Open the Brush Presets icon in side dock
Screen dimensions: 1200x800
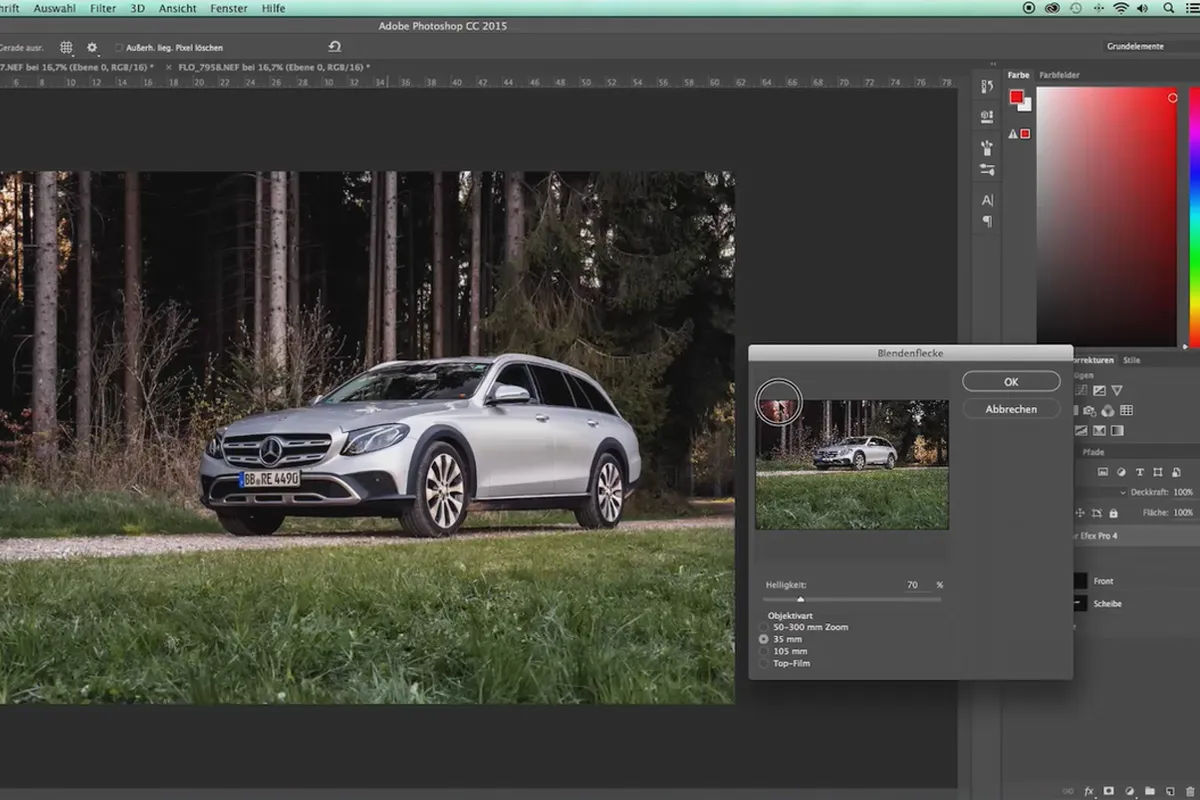(987, 170)
